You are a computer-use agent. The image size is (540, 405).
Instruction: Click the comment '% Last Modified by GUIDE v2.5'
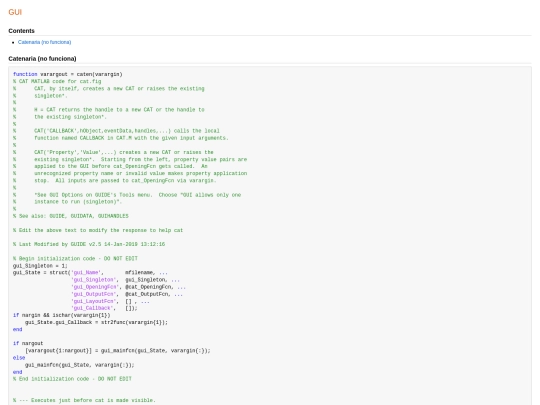point(89,244)
